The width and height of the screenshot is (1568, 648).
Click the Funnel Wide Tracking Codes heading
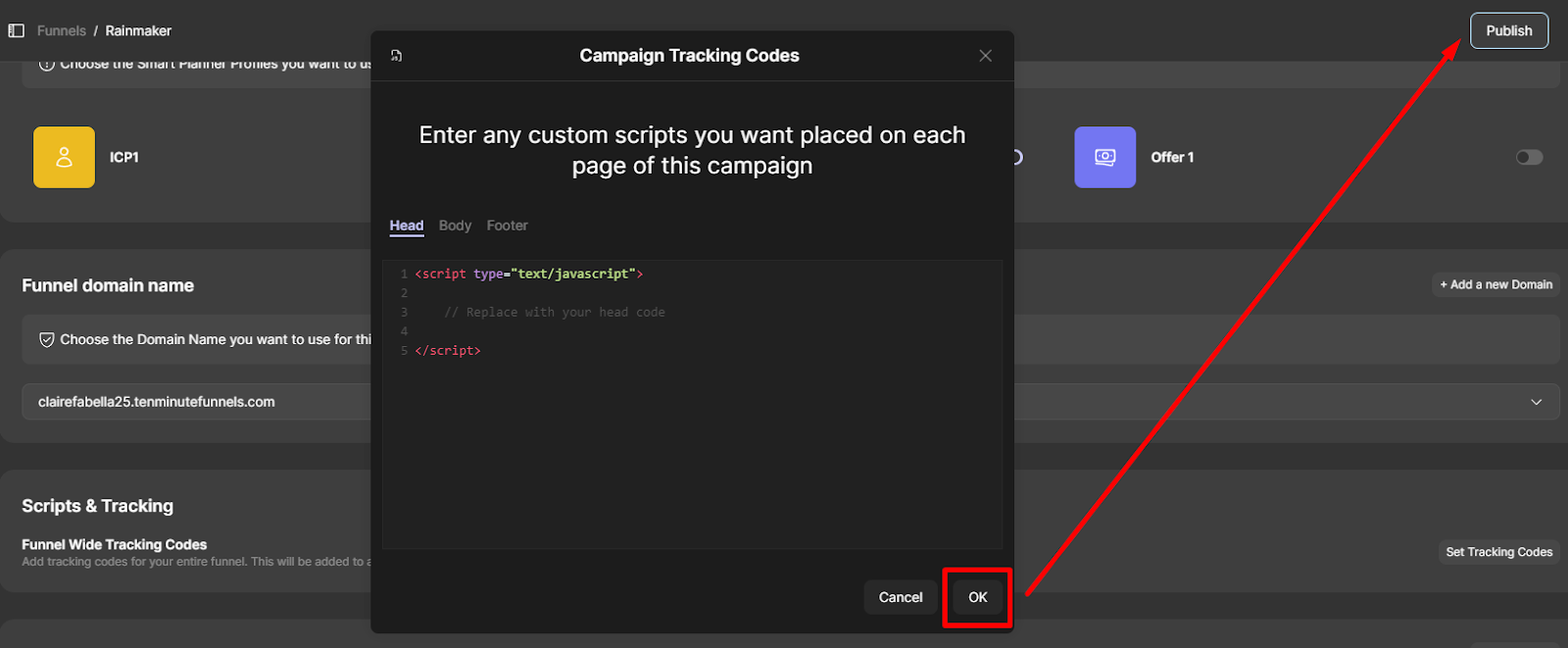[x=115, y=544]
